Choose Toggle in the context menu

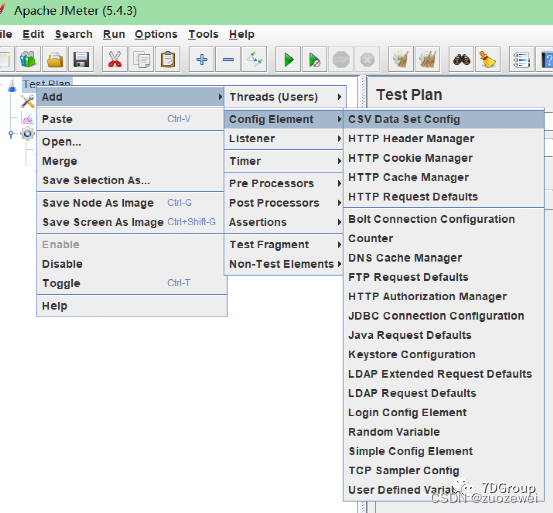pos(131,283)
